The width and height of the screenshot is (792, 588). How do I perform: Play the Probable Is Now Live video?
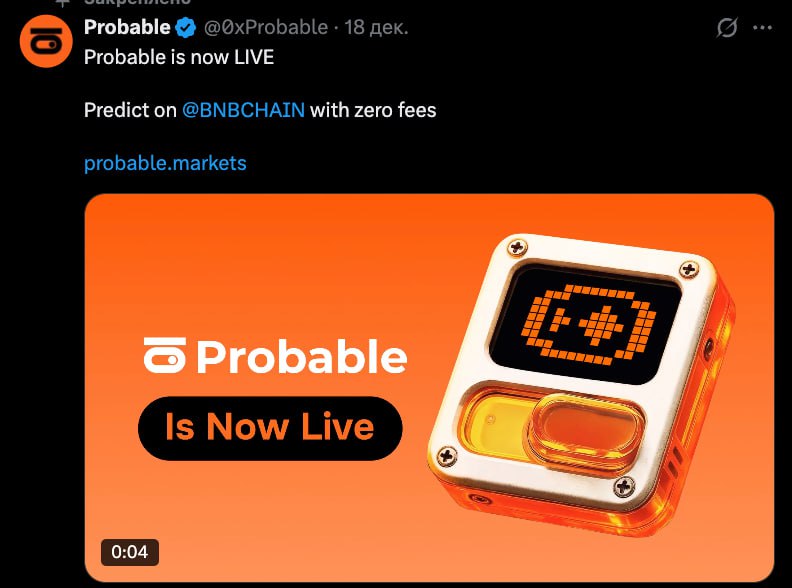click(429, 388)
